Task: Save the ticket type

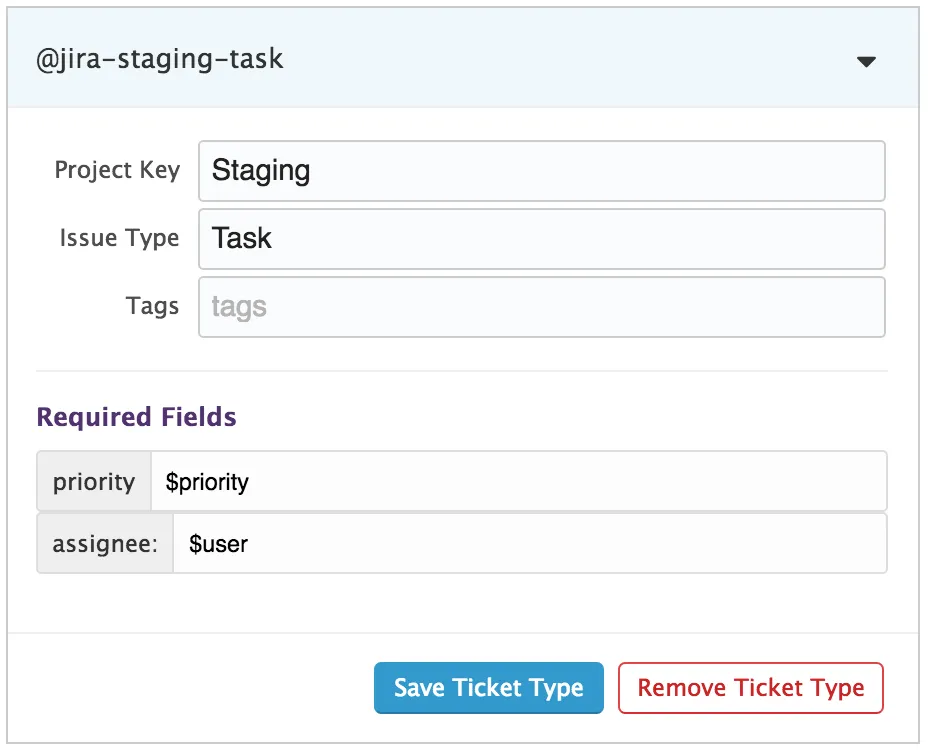Action: point(489,688)
